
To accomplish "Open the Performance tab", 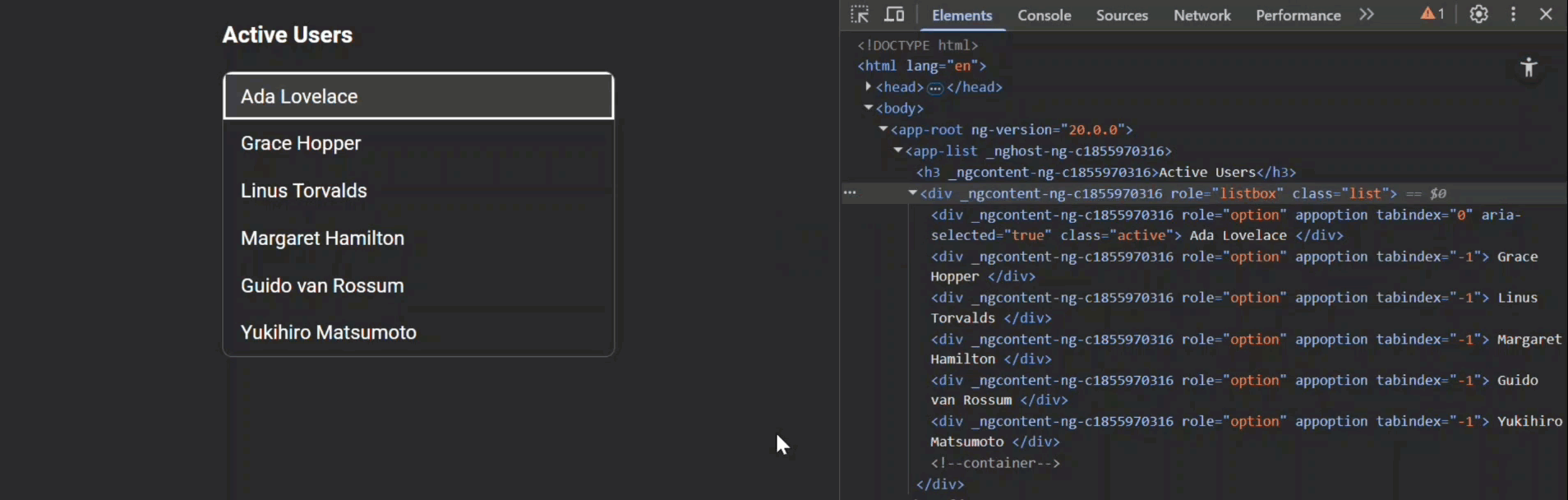I will pos(1298,16).
